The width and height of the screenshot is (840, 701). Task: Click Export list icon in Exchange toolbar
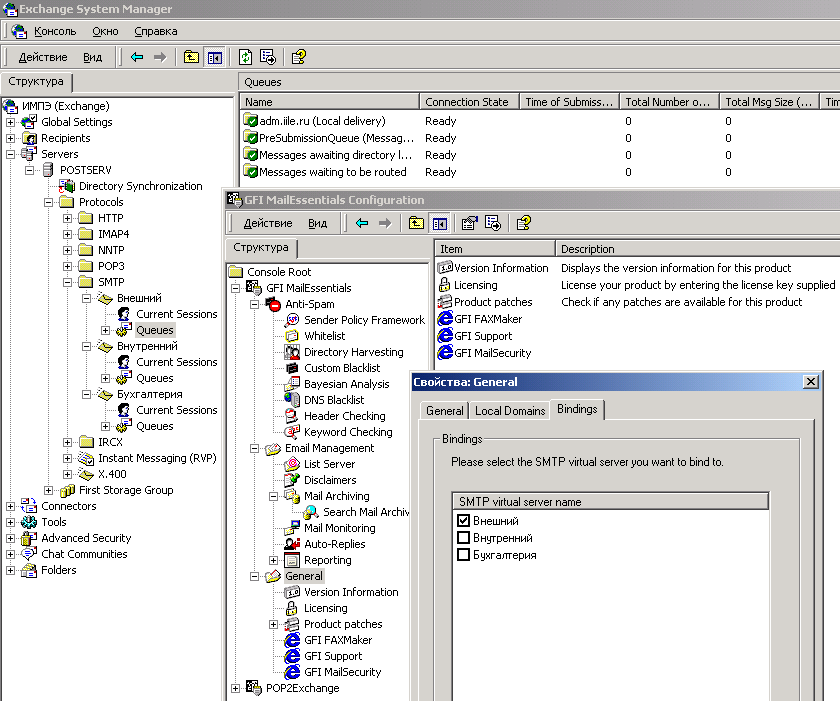click(268, 57)
